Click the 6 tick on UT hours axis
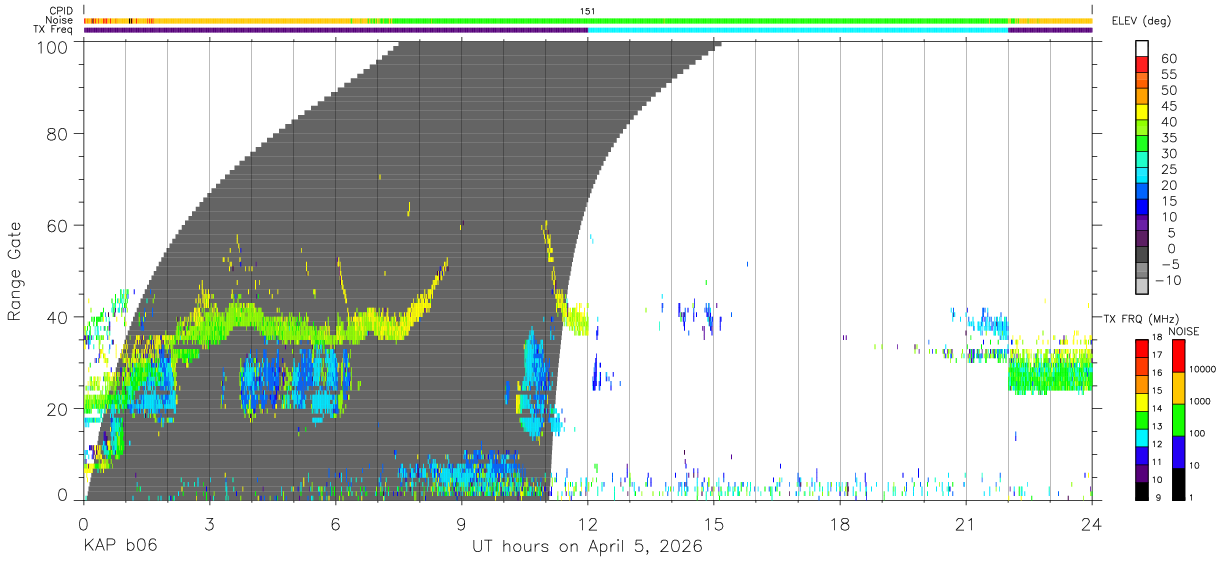 click(335, 523)
